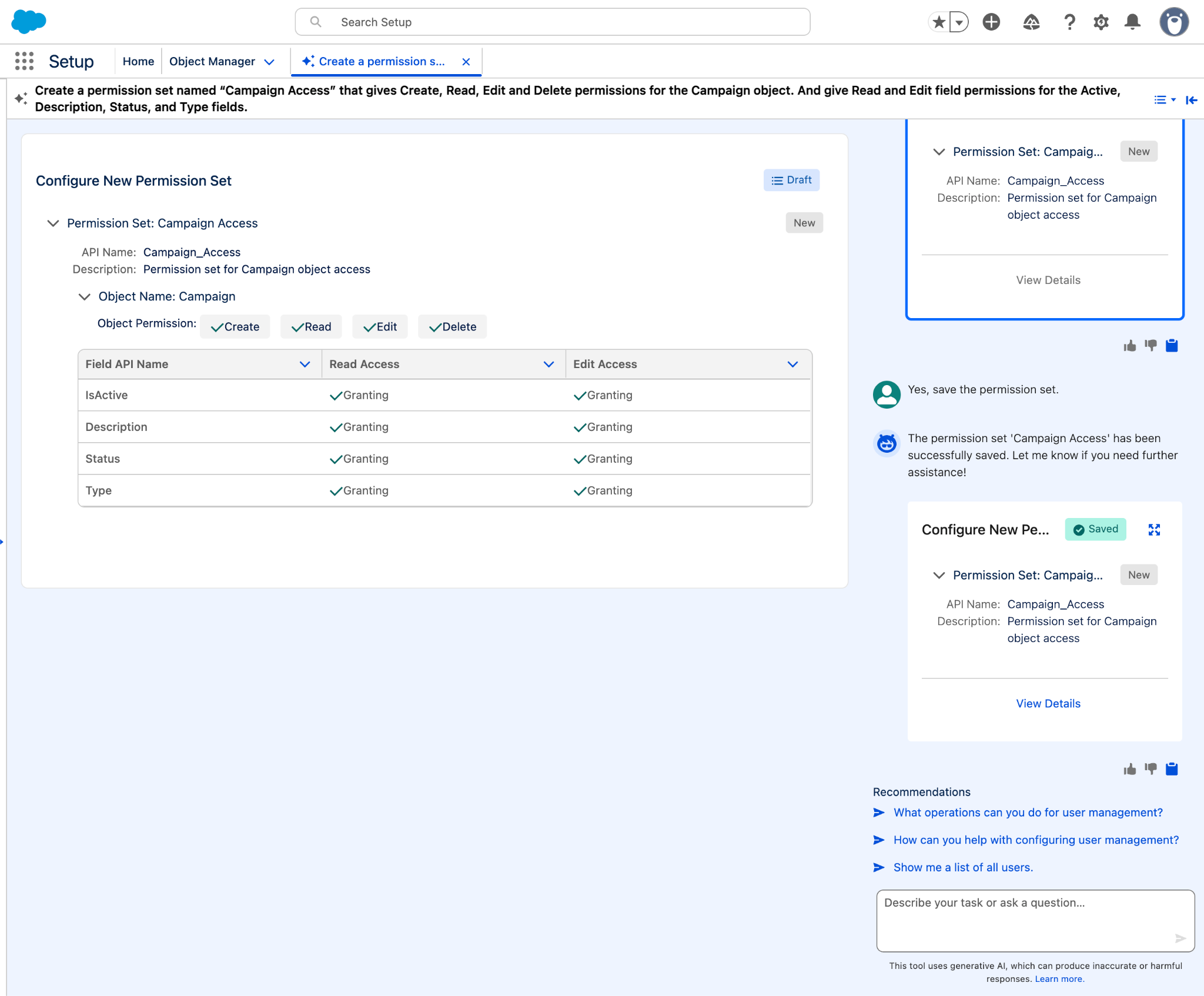Click Read Access Granting for Description
The image size is (1204, 996).
click(359, 427)
